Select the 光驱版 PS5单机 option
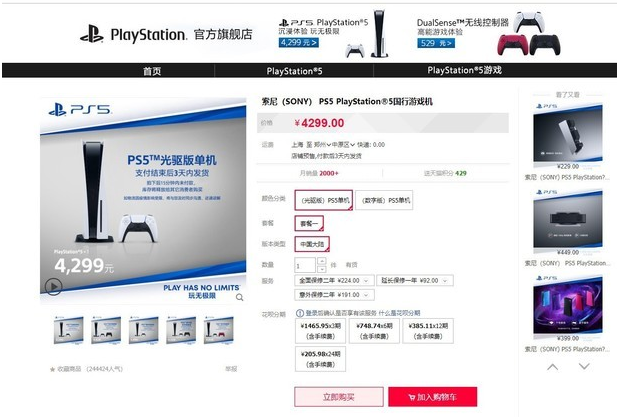This screenshot has height=417, width=617. [324, 200]
